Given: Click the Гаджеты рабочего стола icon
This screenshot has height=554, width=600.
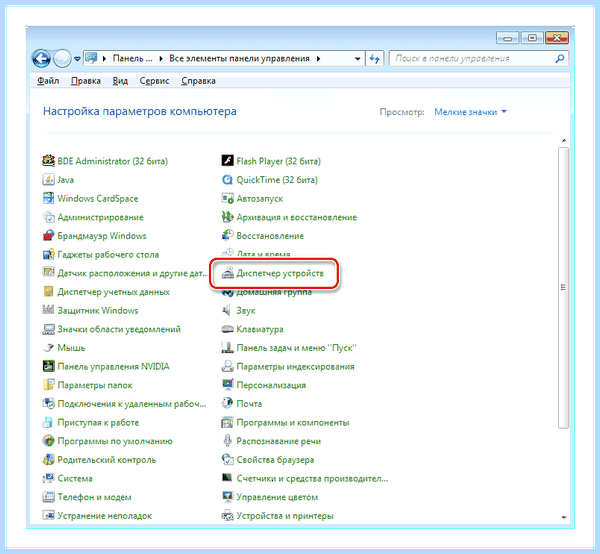Looking at the screenshot, I should click(x=48, y=254).
